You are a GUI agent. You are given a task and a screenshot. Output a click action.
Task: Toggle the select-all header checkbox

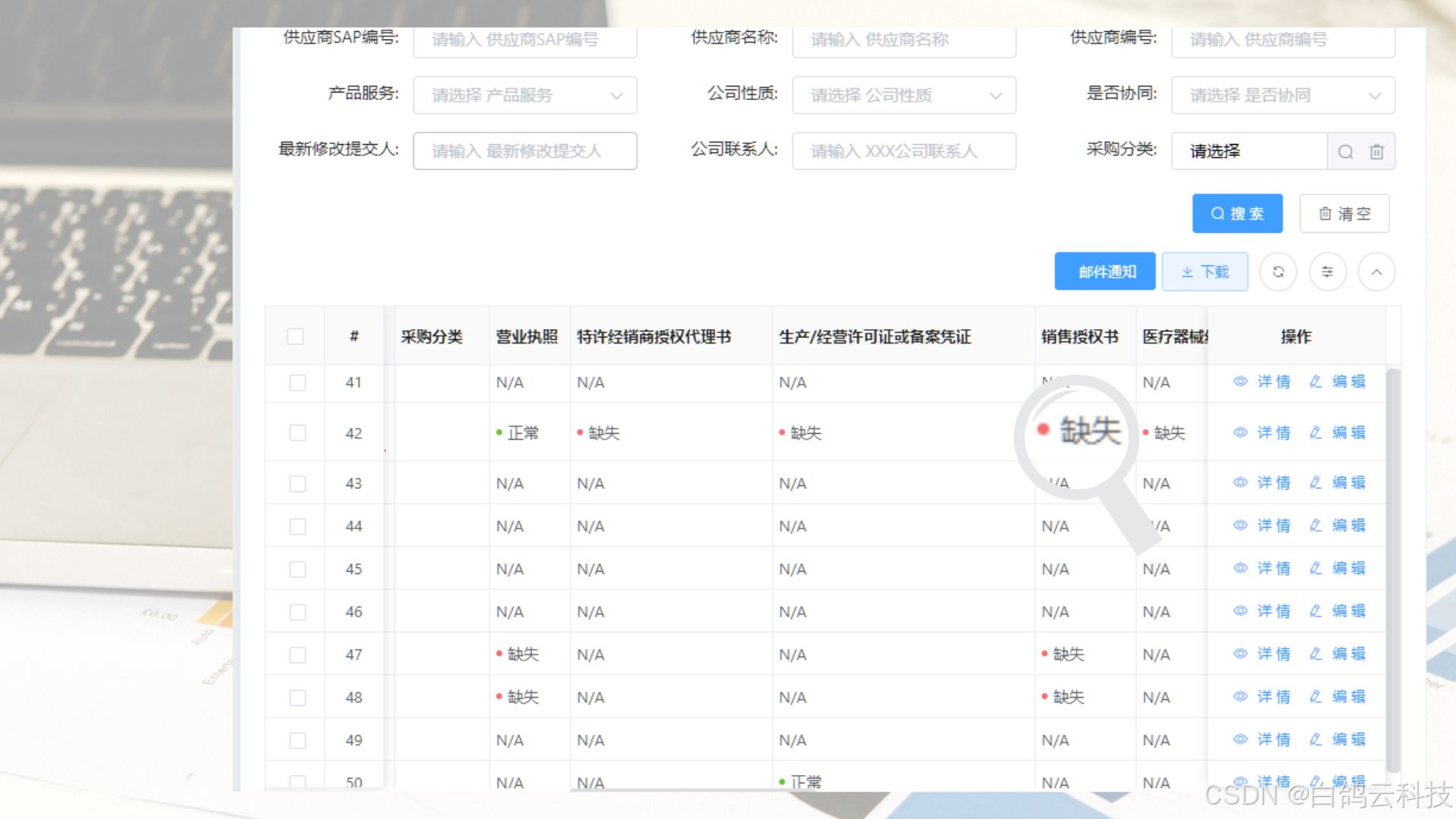tap(296, 337)
